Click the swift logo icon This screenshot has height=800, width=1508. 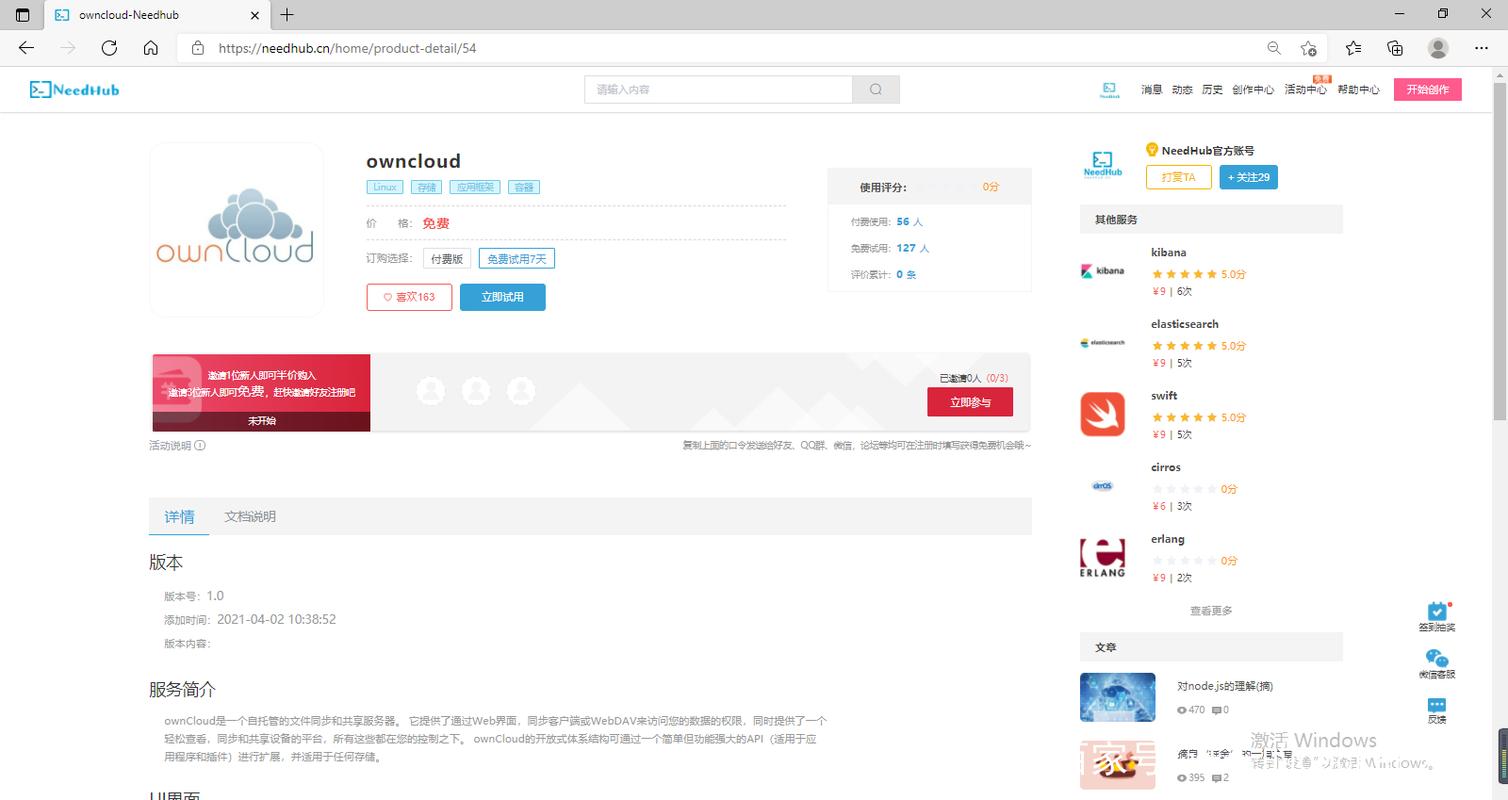point(1103,414)
